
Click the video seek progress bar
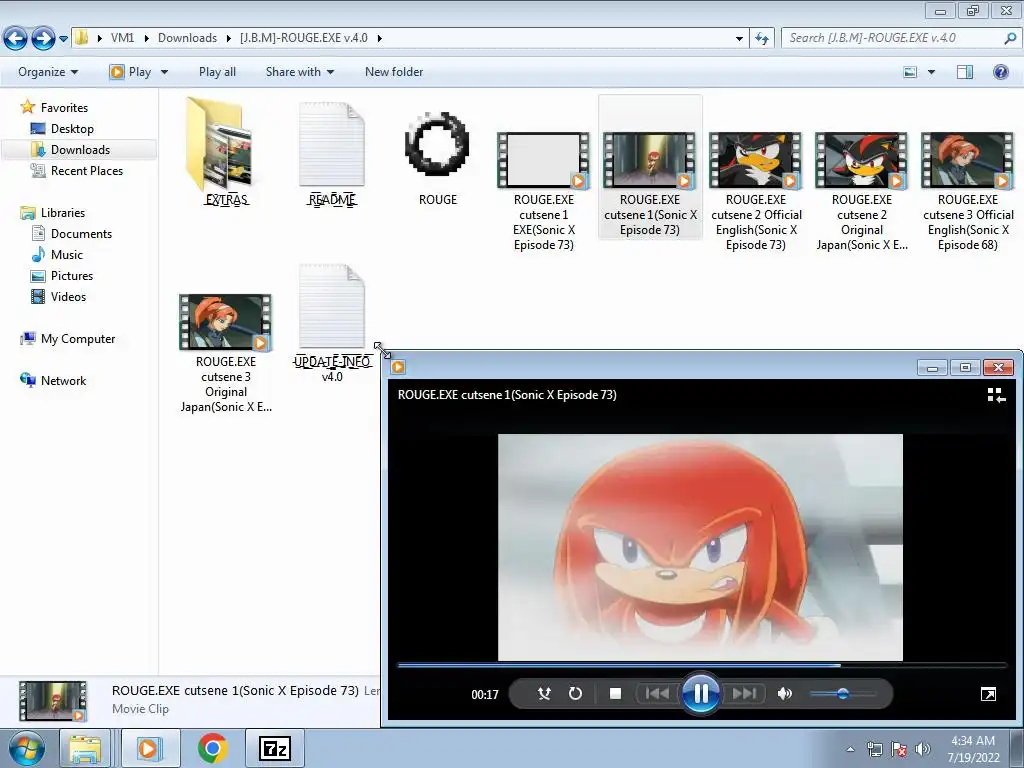click(x=701, y=665)
